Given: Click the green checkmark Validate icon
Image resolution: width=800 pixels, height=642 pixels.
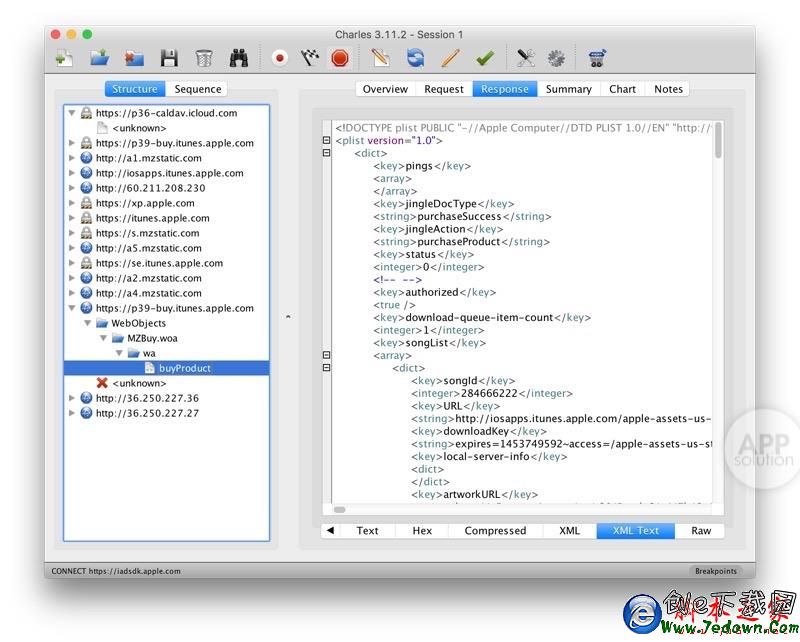Looking at the screenshot, I should pos(485,58).
